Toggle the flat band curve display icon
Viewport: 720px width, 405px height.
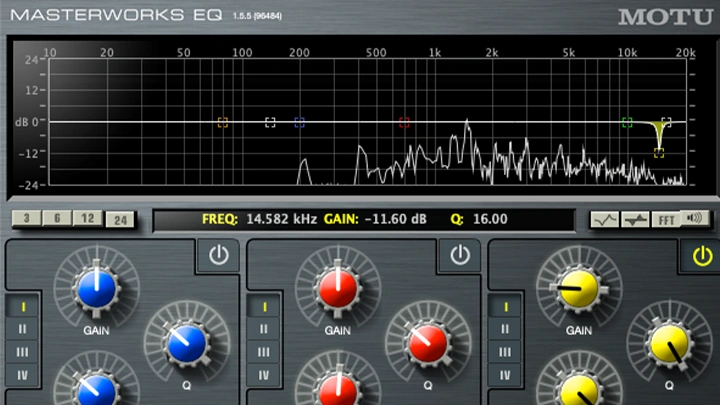635,219
